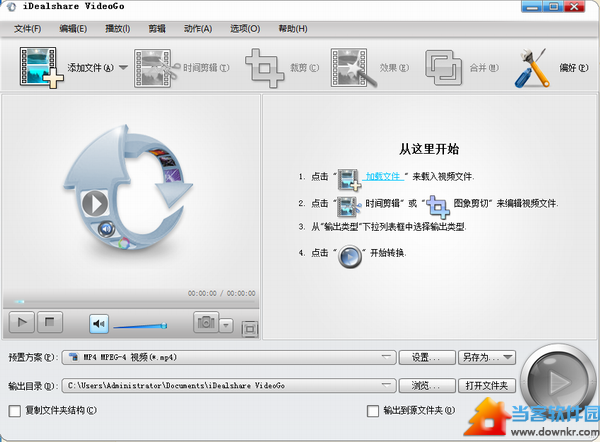Take a snapshot with the camera icon
Screen dimensions: 600x442
(x=206, y=322)
